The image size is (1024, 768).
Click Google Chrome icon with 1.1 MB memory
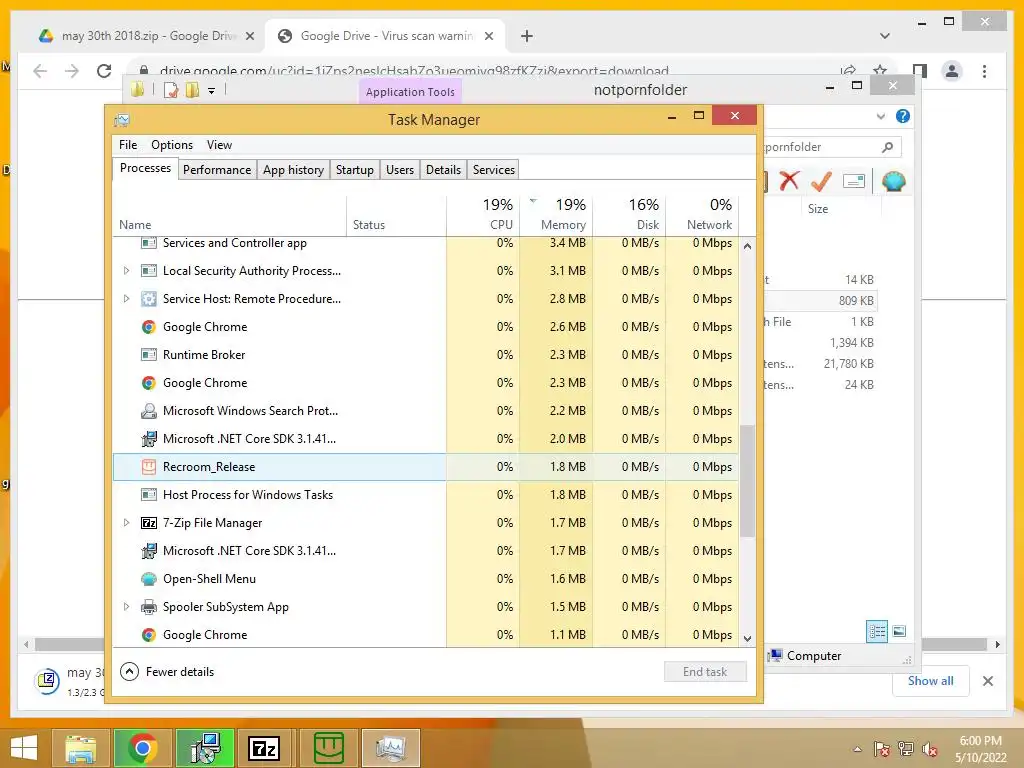[149, 635]
